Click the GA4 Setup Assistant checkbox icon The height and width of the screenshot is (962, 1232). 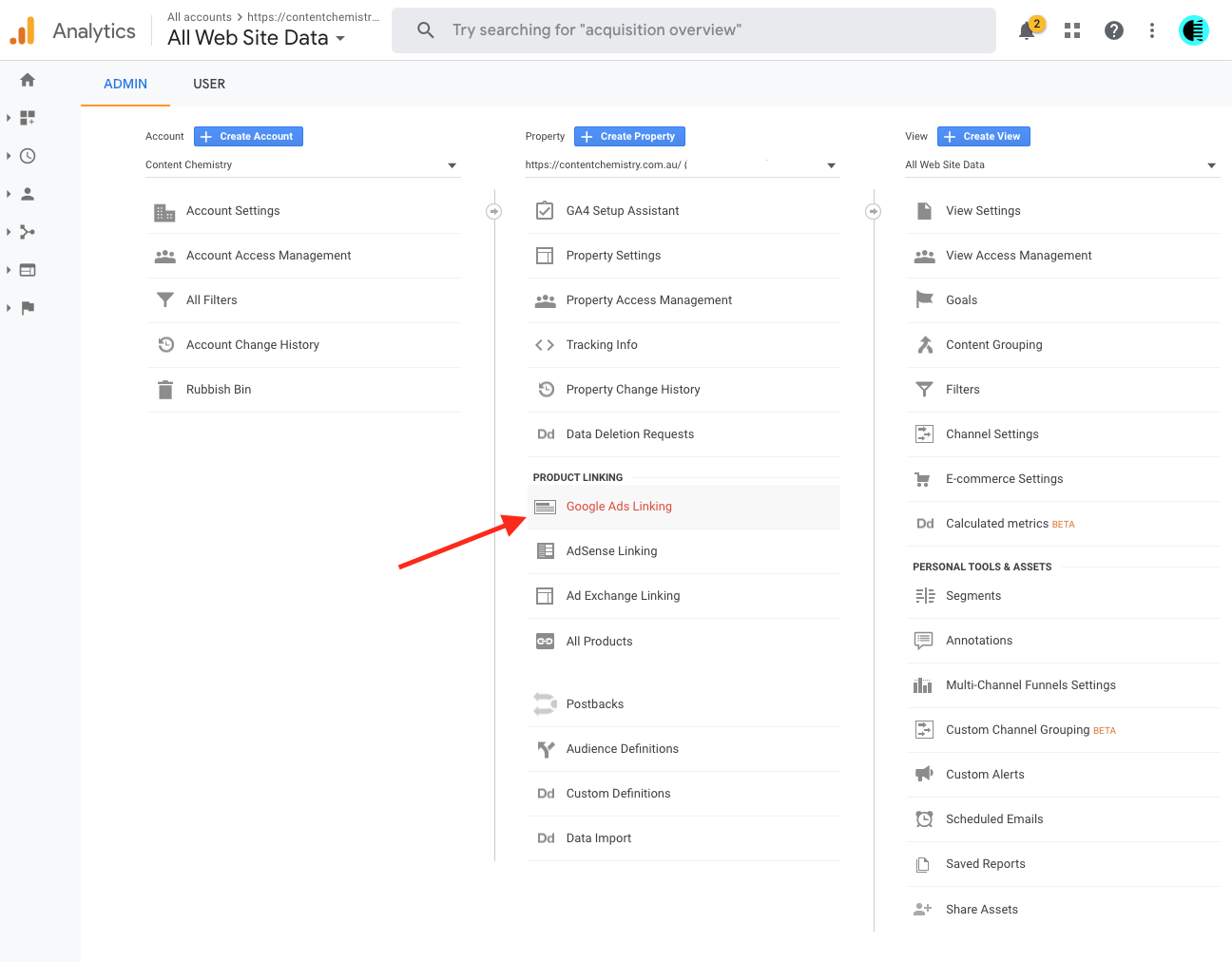545,211
